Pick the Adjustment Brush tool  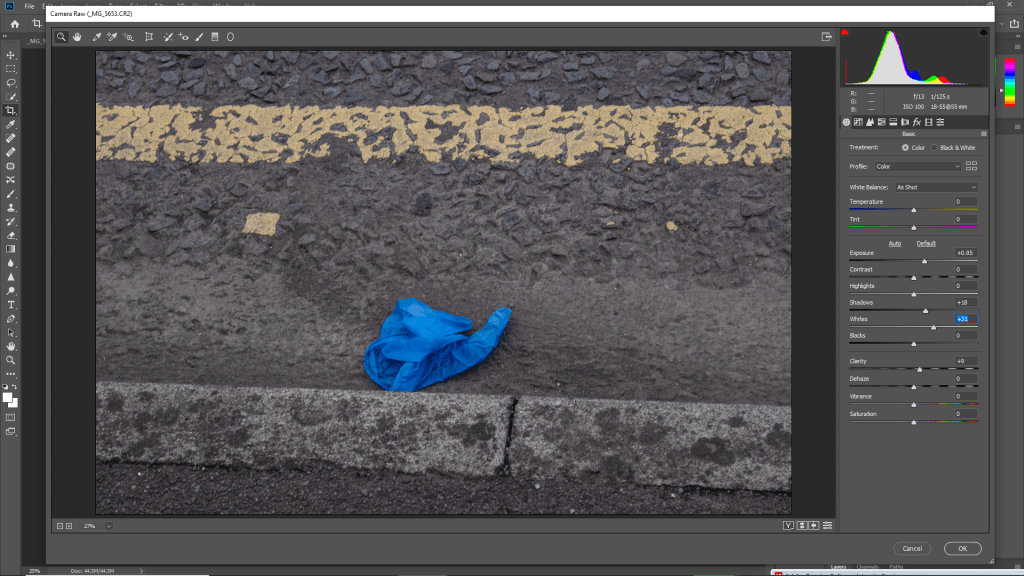point(199,37)
